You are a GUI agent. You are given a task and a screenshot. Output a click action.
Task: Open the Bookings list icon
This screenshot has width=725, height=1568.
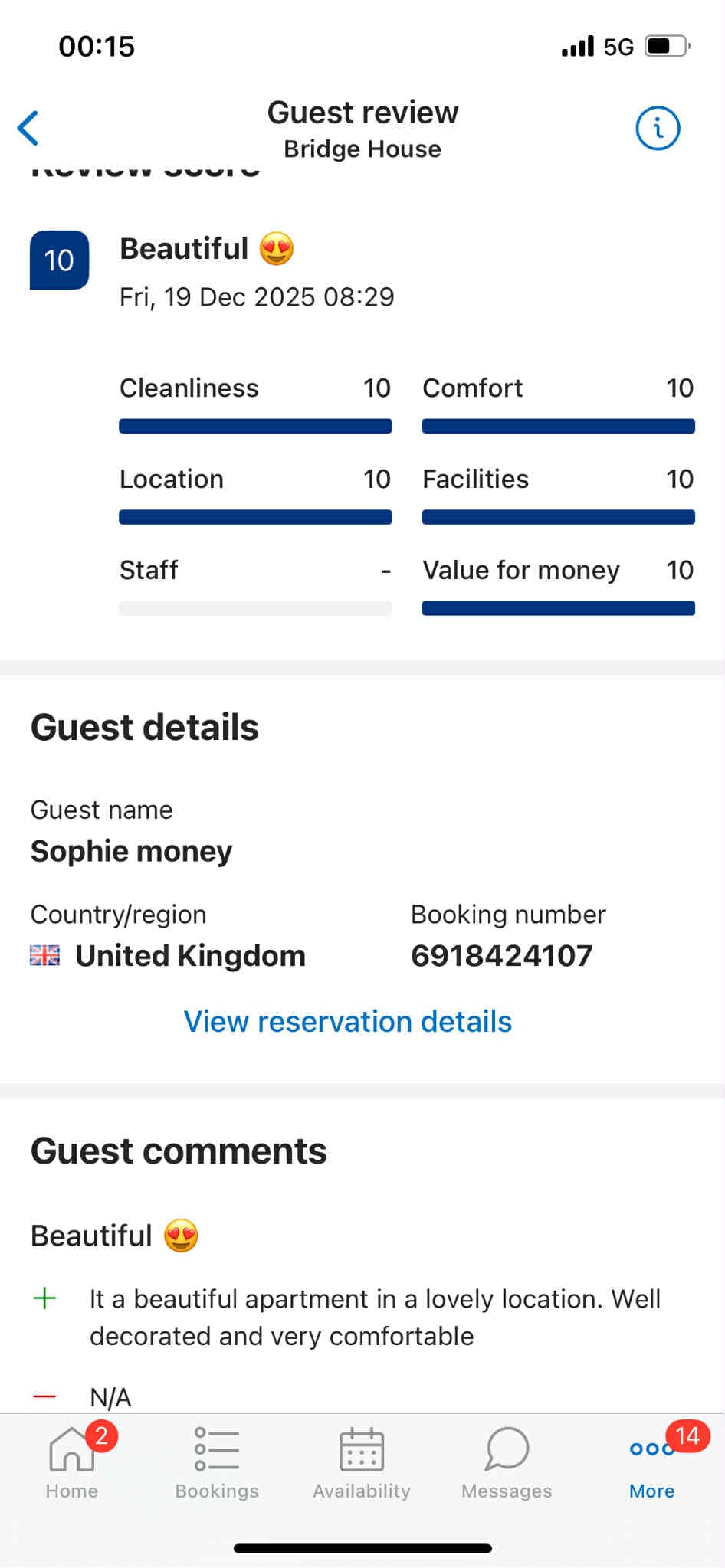tap(217, 1449)
